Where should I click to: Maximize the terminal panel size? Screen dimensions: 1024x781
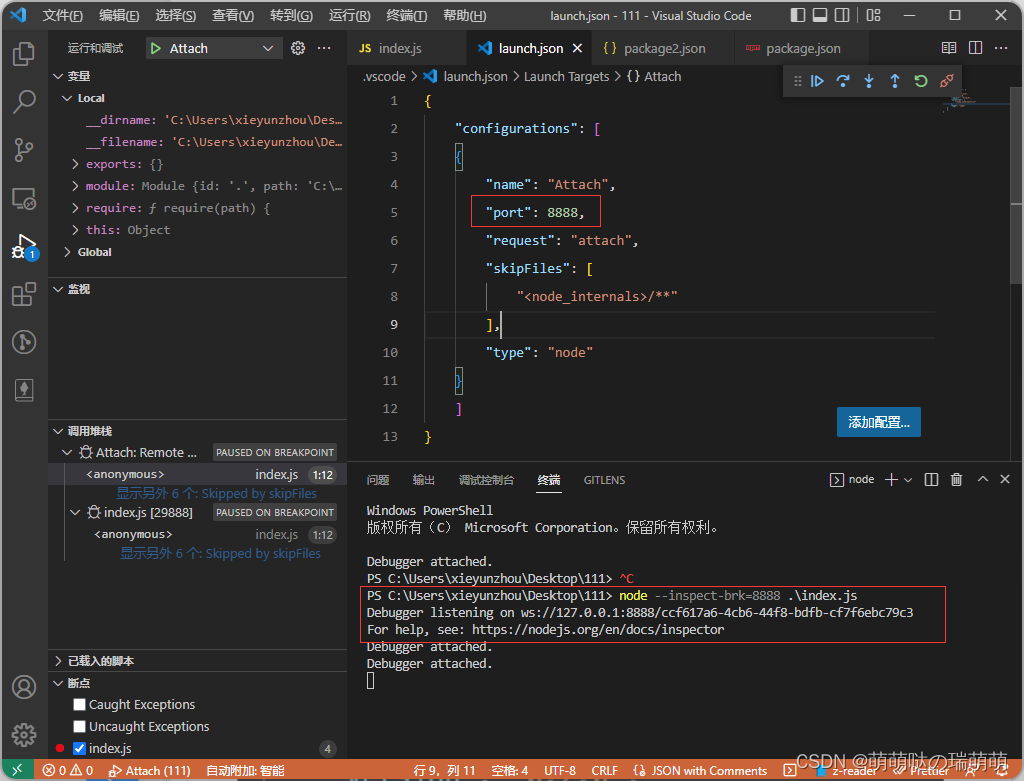point(982,480)
